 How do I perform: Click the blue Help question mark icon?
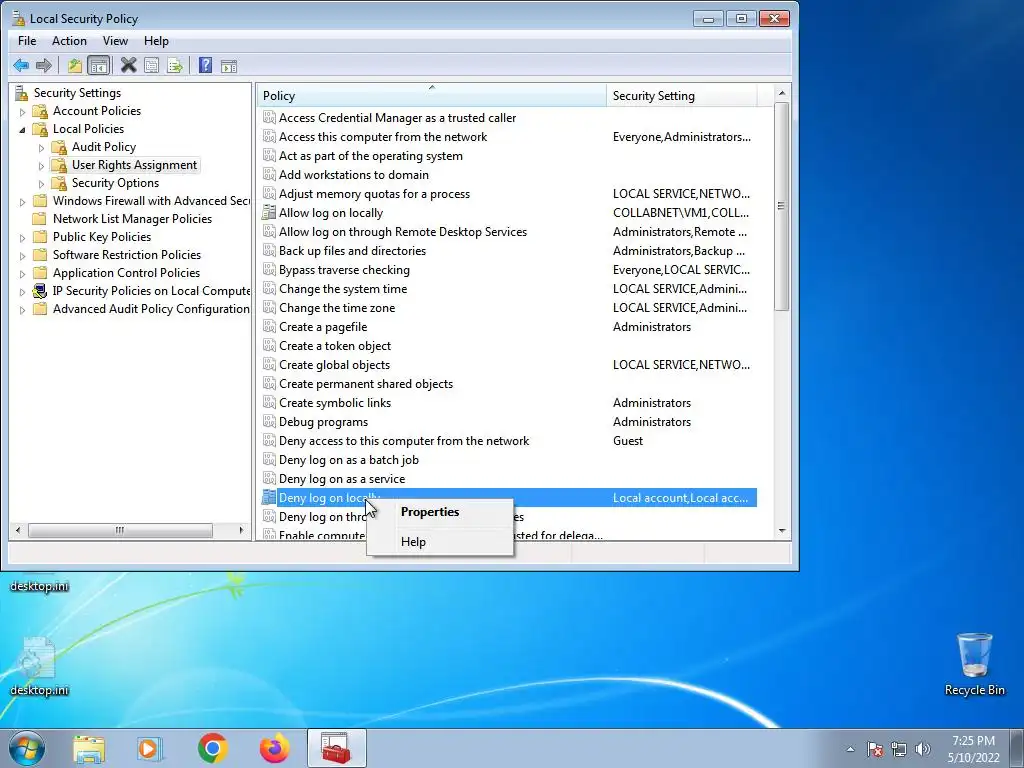205,65
